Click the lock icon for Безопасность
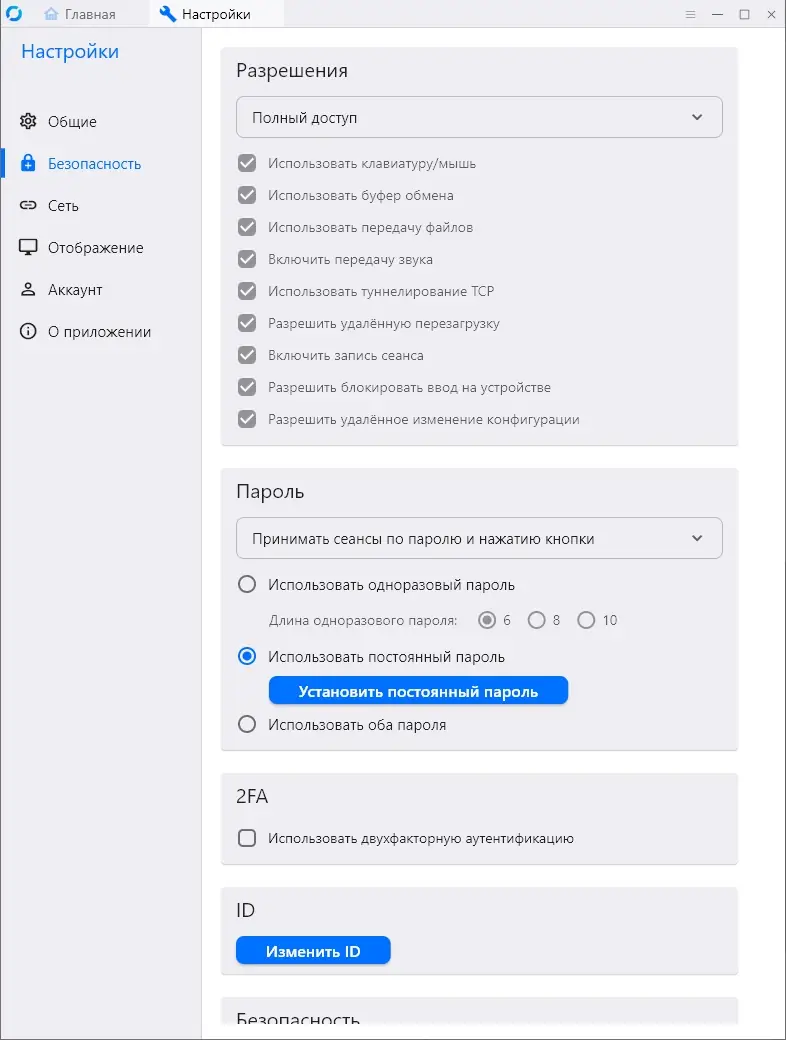Viewport: 786px width, 1040px height. pos(28,164)
